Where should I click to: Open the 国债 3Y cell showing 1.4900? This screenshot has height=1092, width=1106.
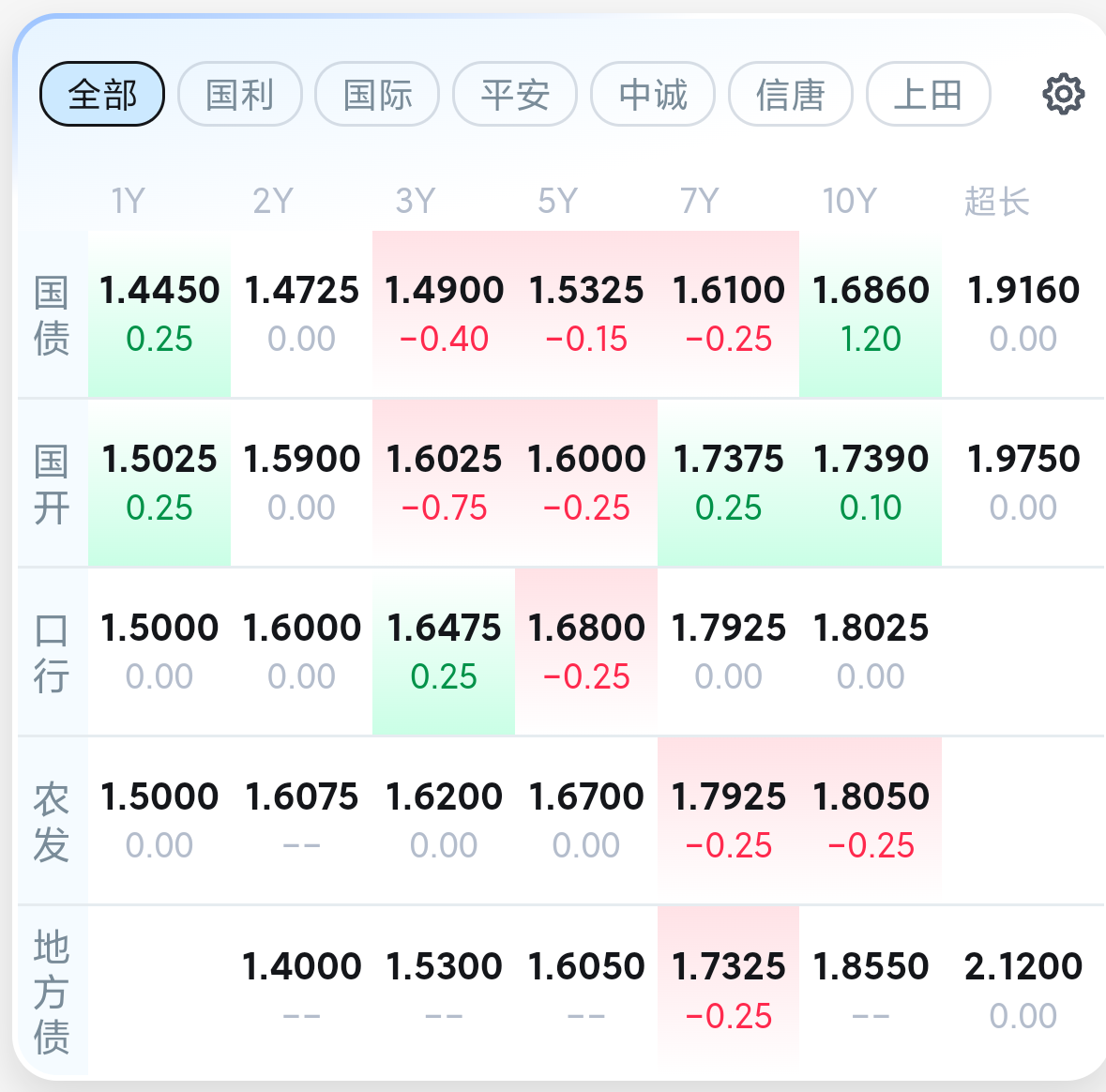point(444,314)
